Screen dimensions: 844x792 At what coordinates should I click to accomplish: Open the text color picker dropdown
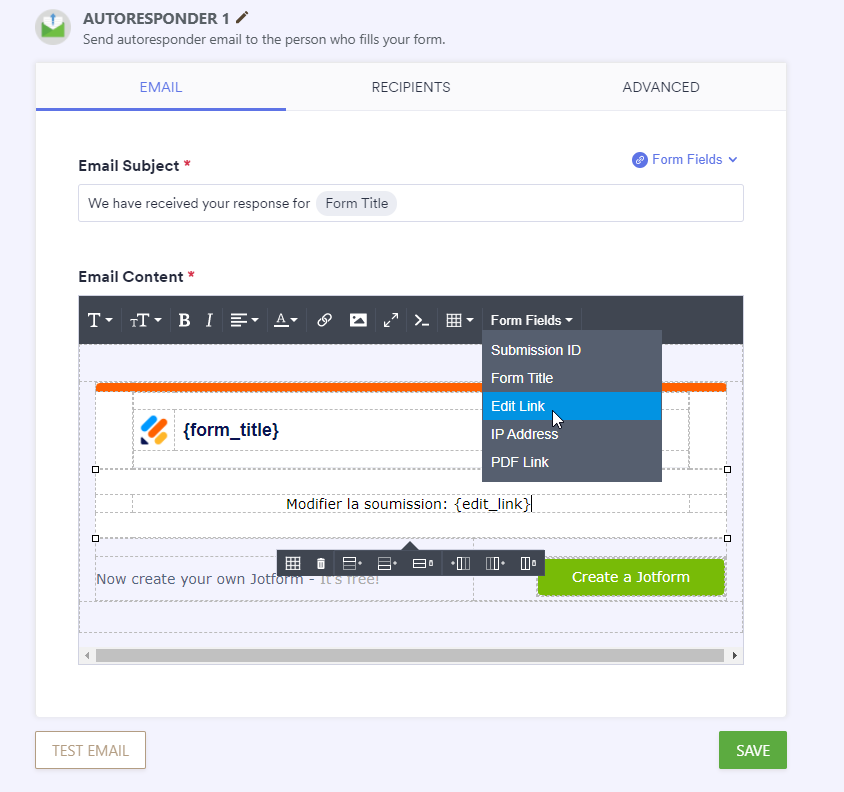coord(286,320)
